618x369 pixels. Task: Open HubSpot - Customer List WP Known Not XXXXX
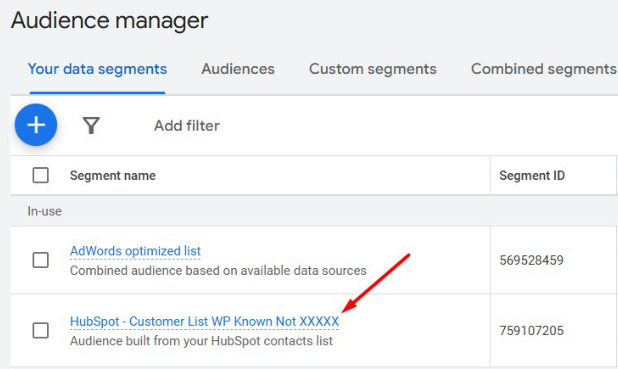coord(204,321)
